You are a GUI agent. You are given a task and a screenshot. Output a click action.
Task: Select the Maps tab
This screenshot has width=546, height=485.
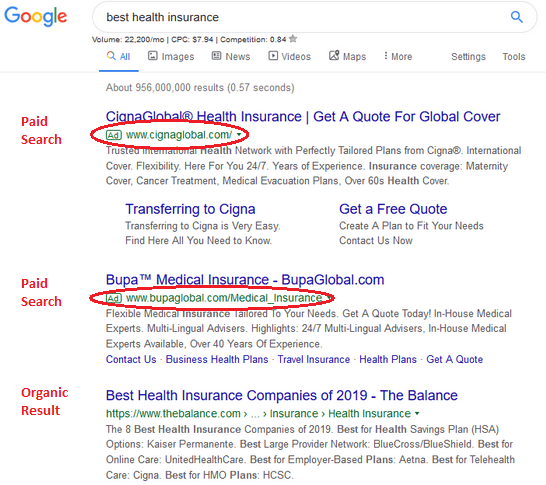[x=348, y=56]
